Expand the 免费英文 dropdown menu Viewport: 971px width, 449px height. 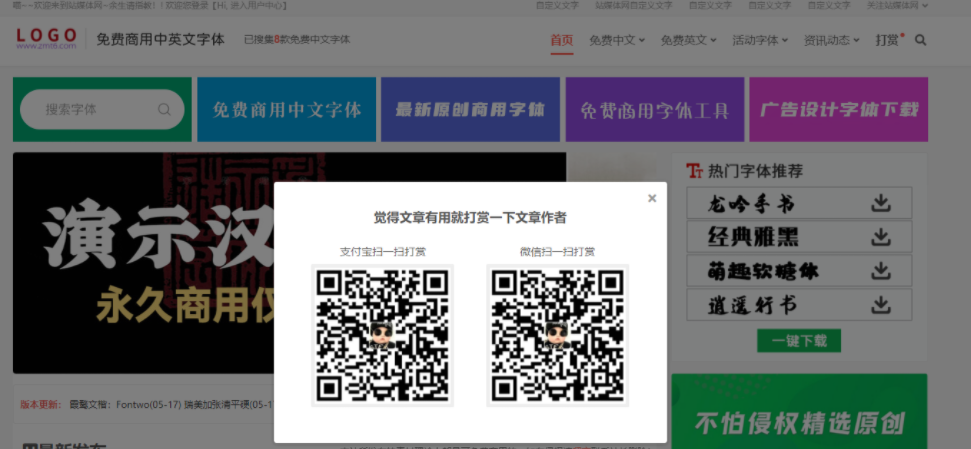(x=688, y=40)
